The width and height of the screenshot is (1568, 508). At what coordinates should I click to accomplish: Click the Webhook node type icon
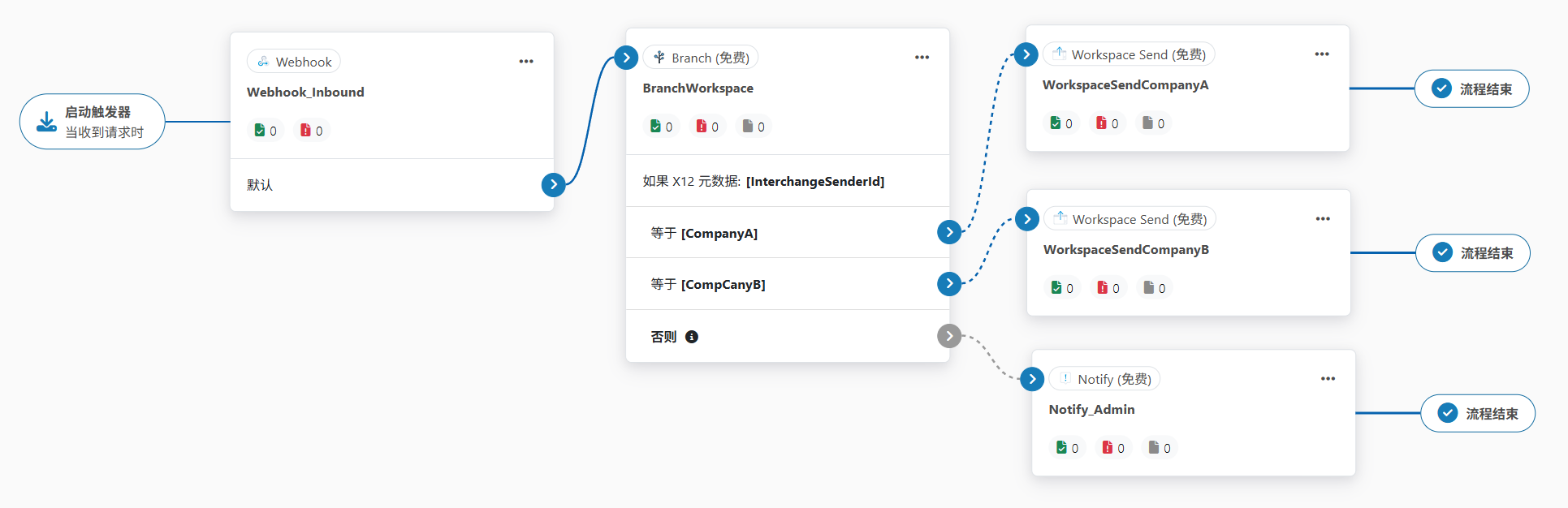263,62
